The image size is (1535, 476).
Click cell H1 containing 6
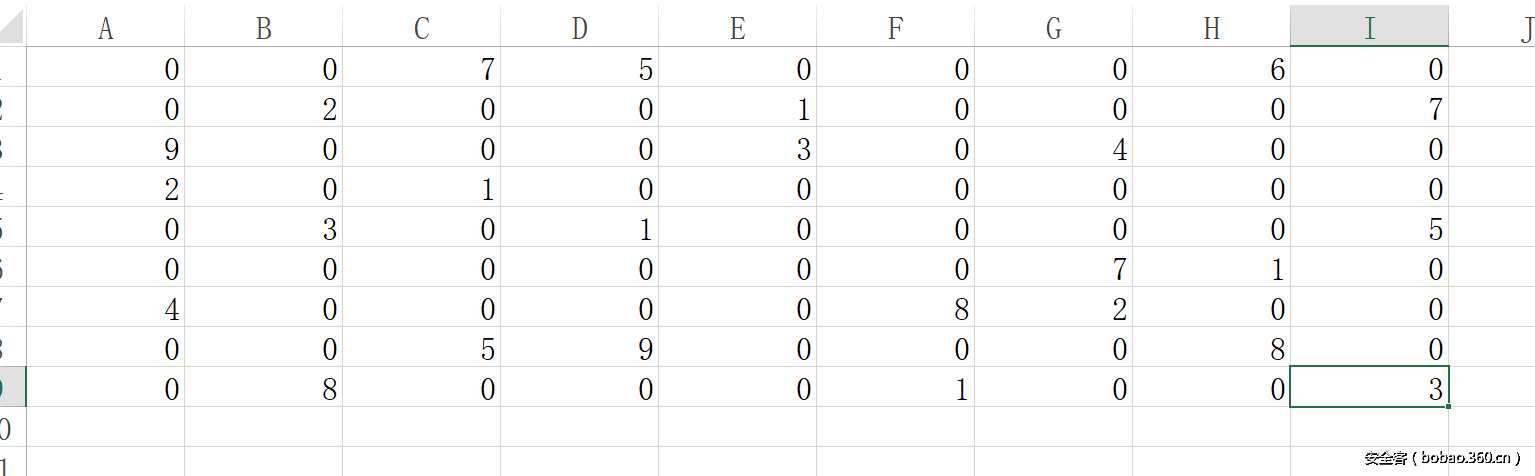pyautogui.click(x=1211, y=69)
